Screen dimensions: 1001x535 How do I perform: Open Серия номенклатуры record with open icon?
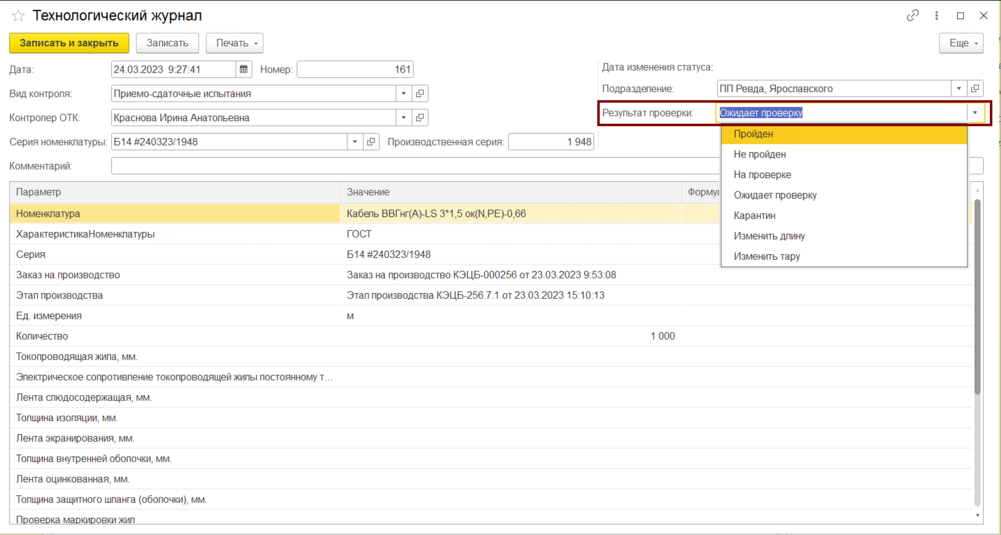371,142
